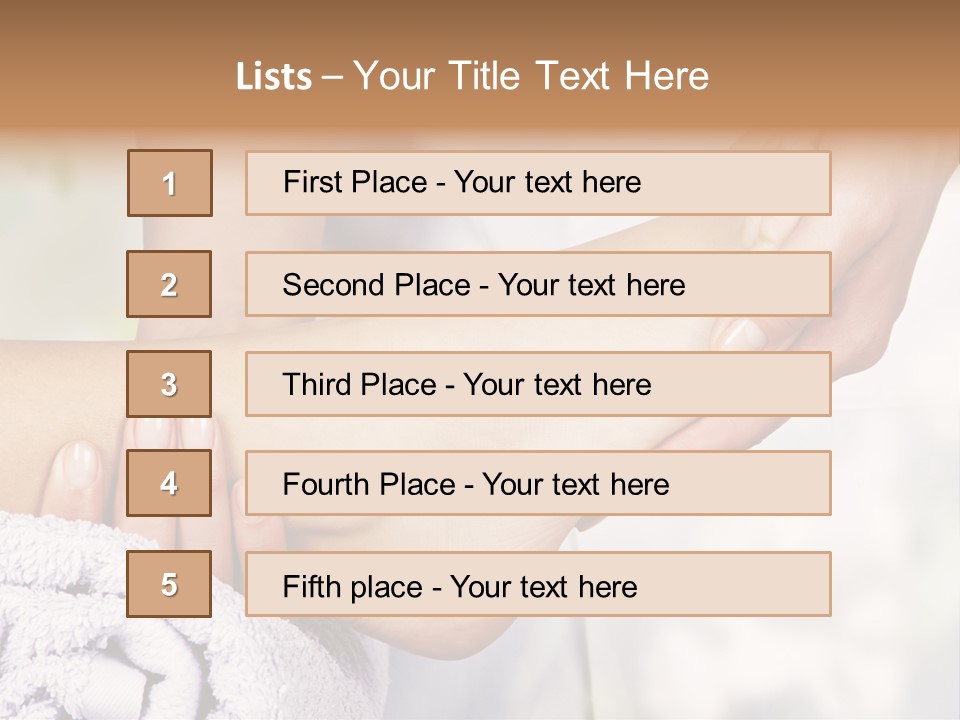The width and height of the screenshot is (960, 720).
Task: Select the number 2 box
Action: (169, 284)
